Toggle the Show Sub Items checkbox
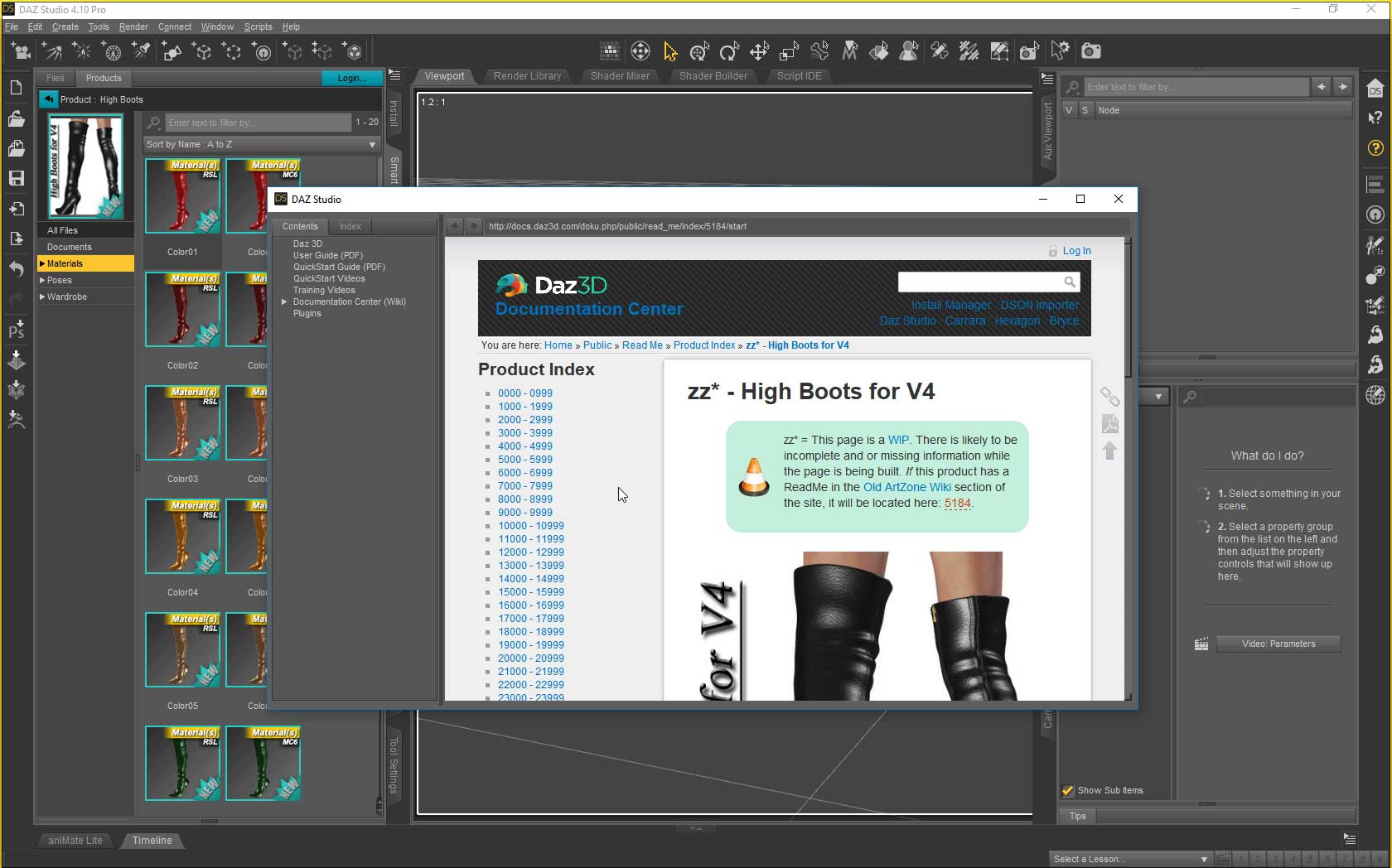Viewport: 1392px width, 868px height. [1068, 790]
